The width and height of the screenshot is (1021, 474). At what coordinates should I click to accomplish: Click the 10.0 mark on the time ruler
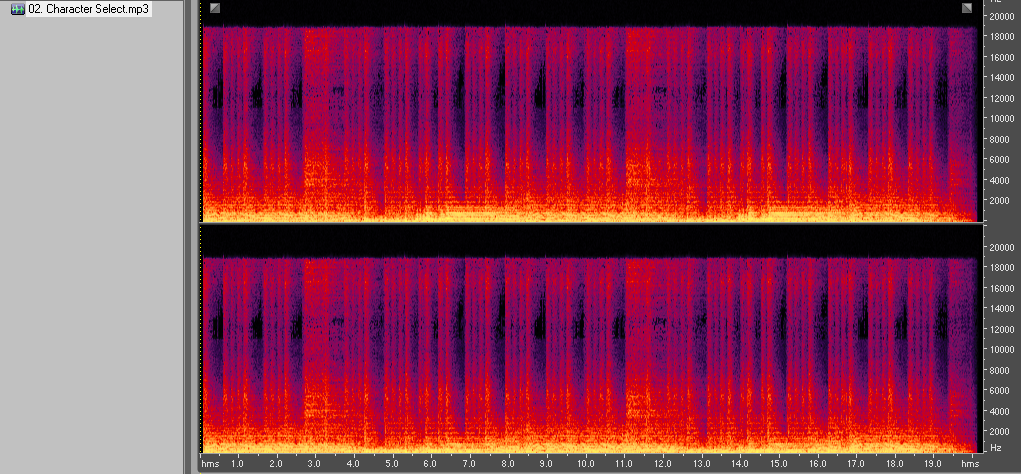coord(584,464)
